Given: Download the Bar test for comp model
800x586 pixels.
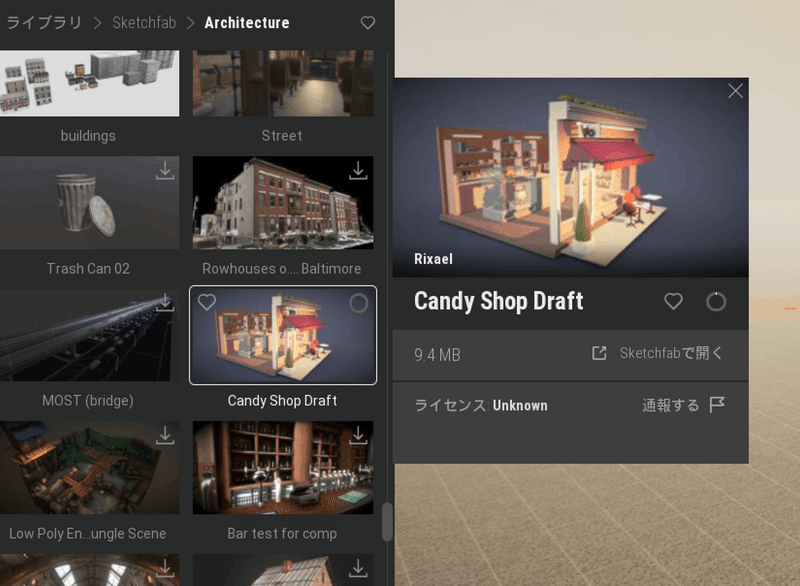Looking at the screenshot, I should (358, 436).
